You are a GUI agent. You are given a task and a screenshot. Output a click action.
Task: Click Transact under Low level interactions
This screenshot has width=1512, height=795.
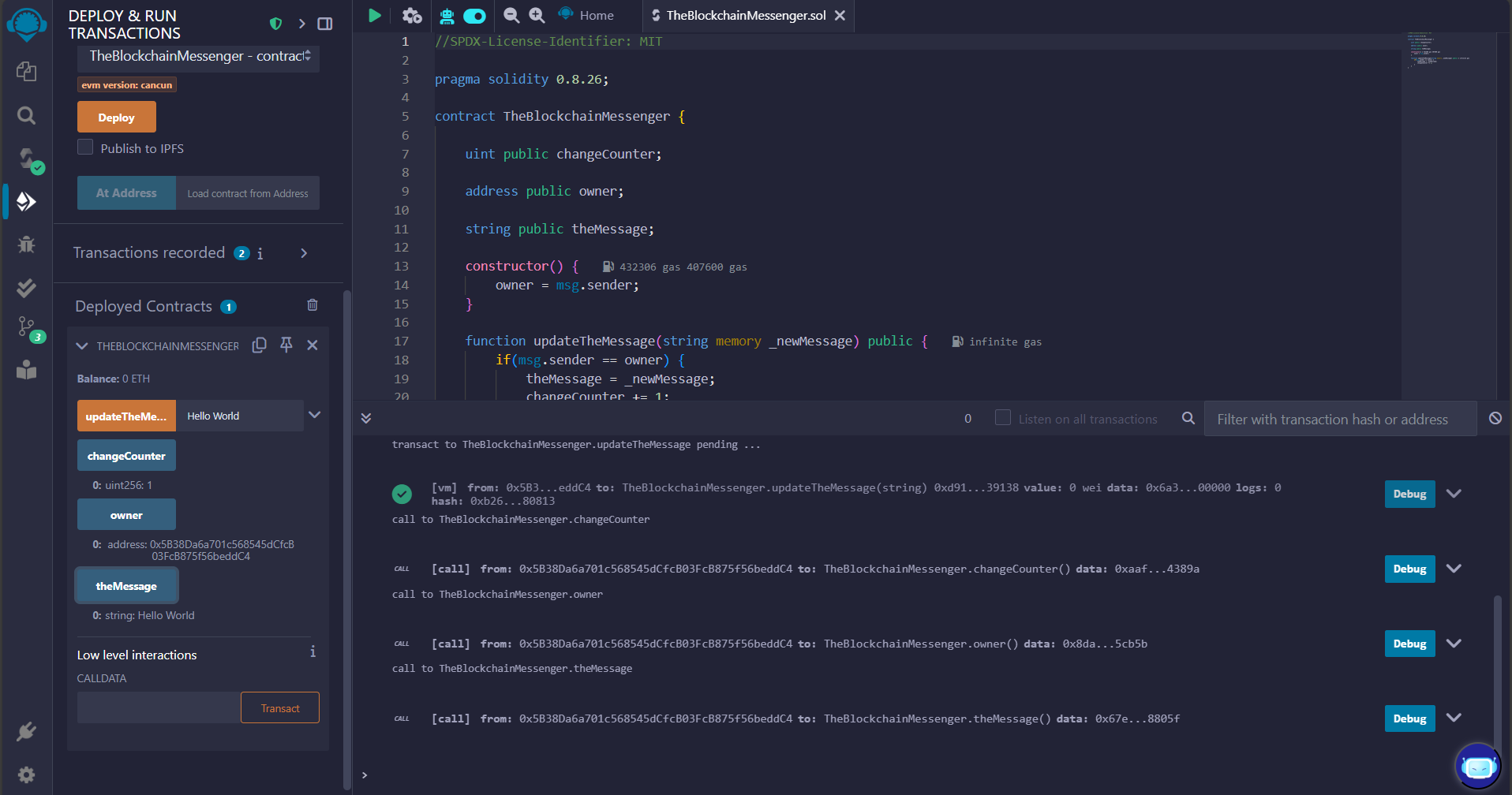pyautogui.click(x=279, y=707)
